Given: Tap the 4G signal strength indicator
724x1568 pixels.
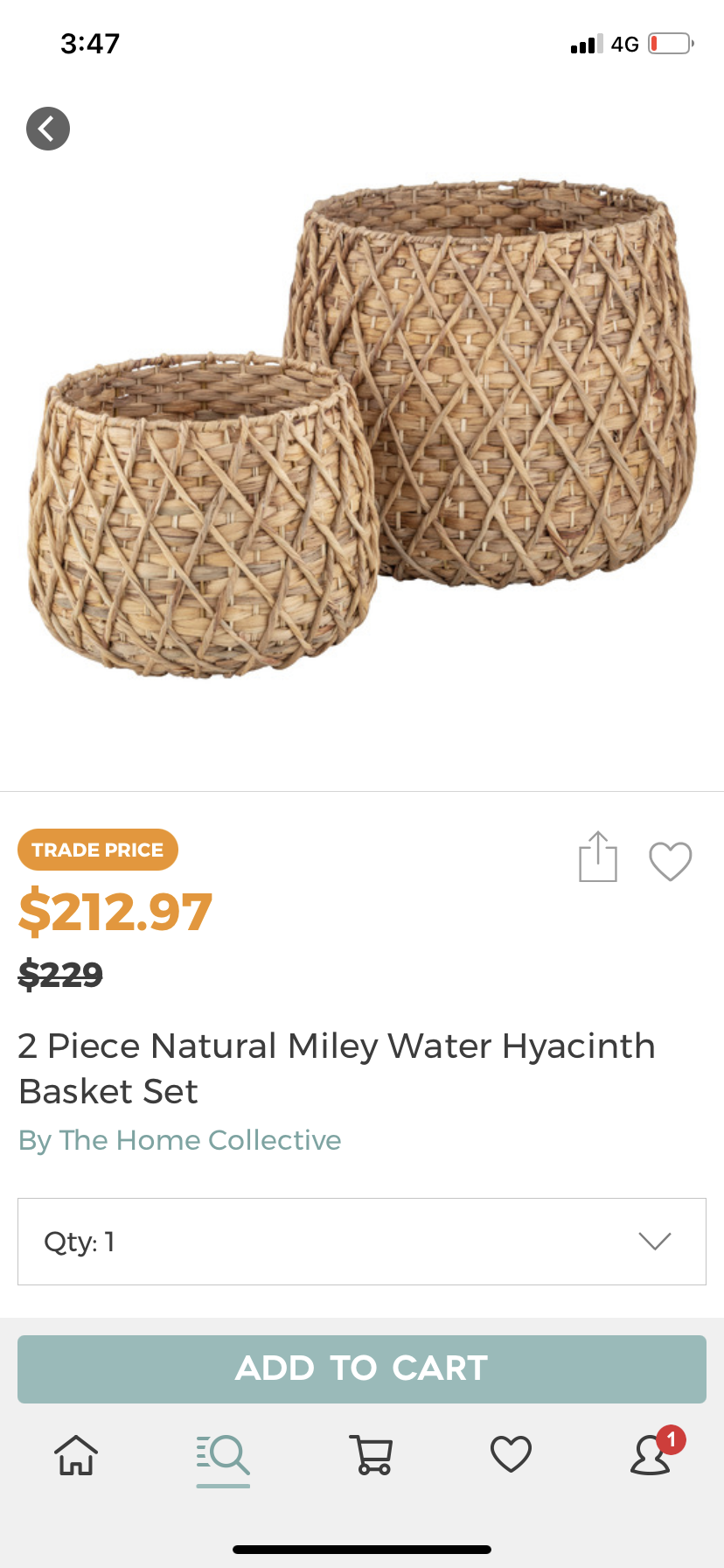Looking at the screenshot, I should click(604, 44).
